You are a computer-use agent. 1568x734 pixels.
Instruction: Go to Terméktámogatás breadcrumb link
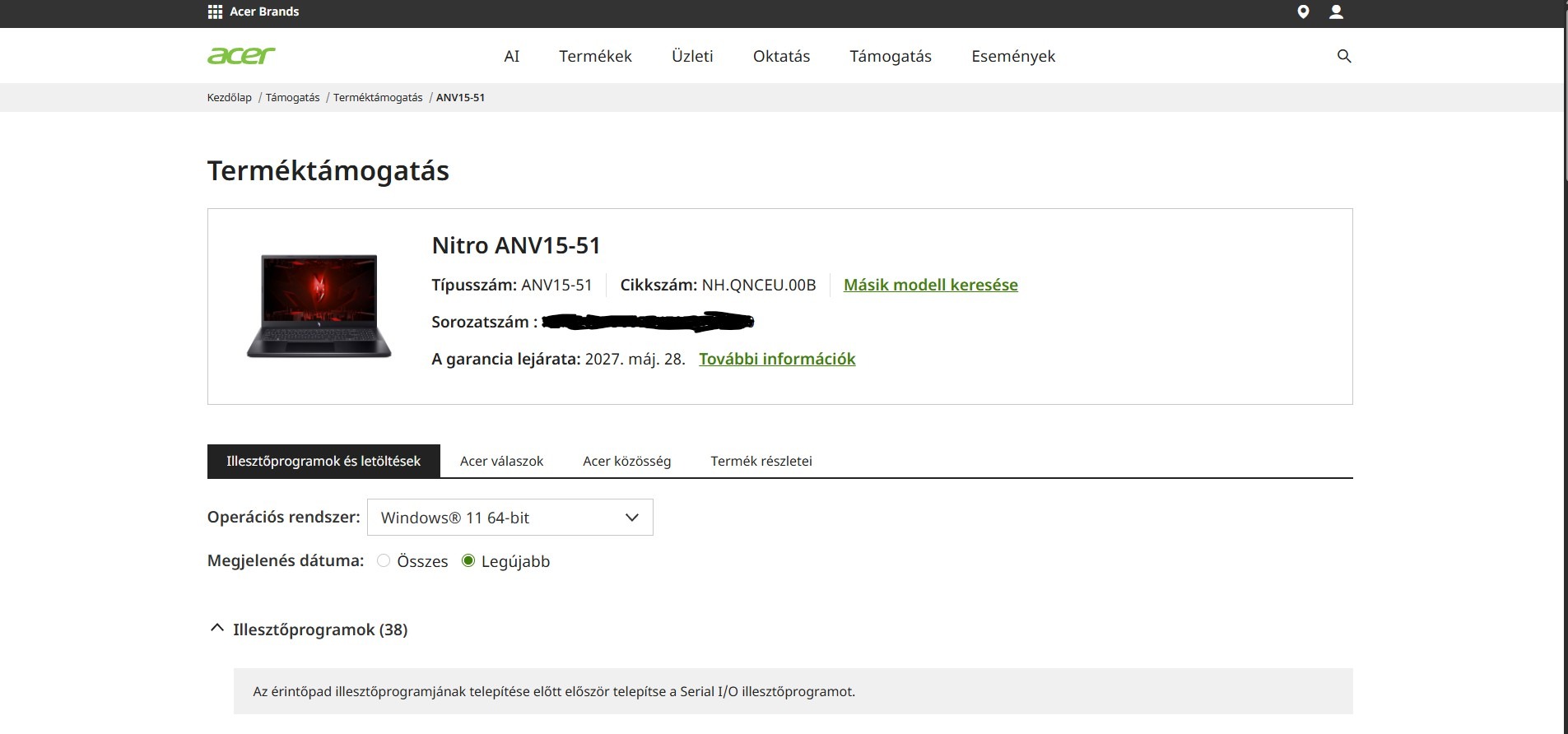tap(378, 97)
